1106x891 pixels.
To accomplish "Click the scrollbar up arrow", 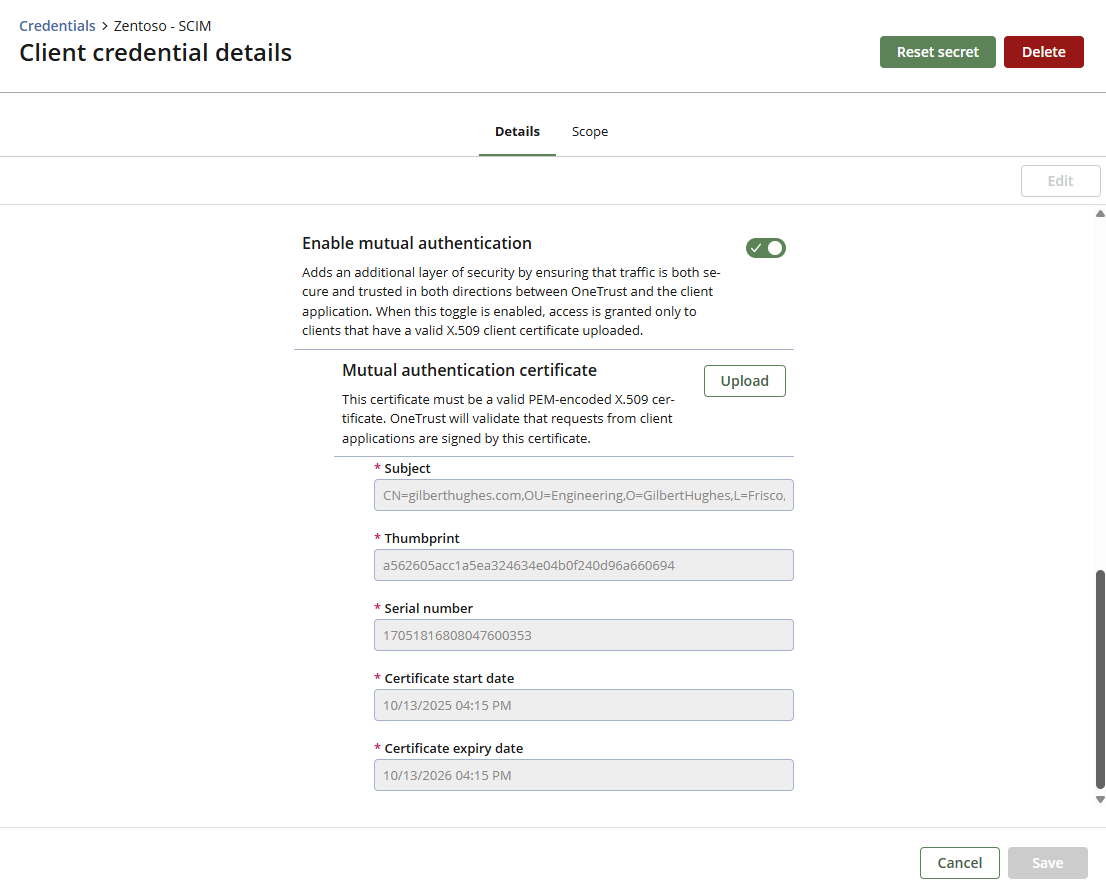I will 1100,214.
